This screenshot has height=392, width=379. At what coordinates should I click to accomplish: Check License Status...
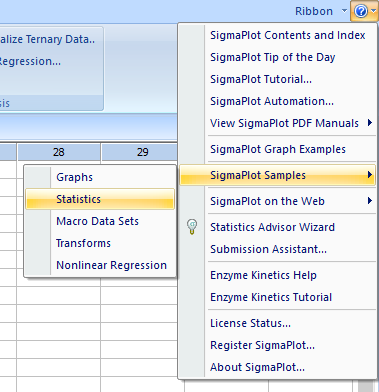click(277, 323)
